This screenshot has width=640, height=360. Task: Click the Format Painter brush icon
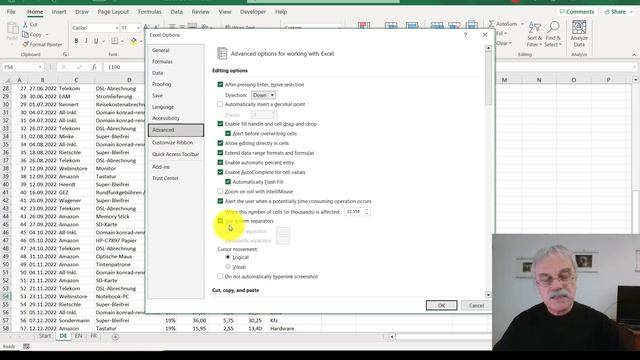coord(25,44)
